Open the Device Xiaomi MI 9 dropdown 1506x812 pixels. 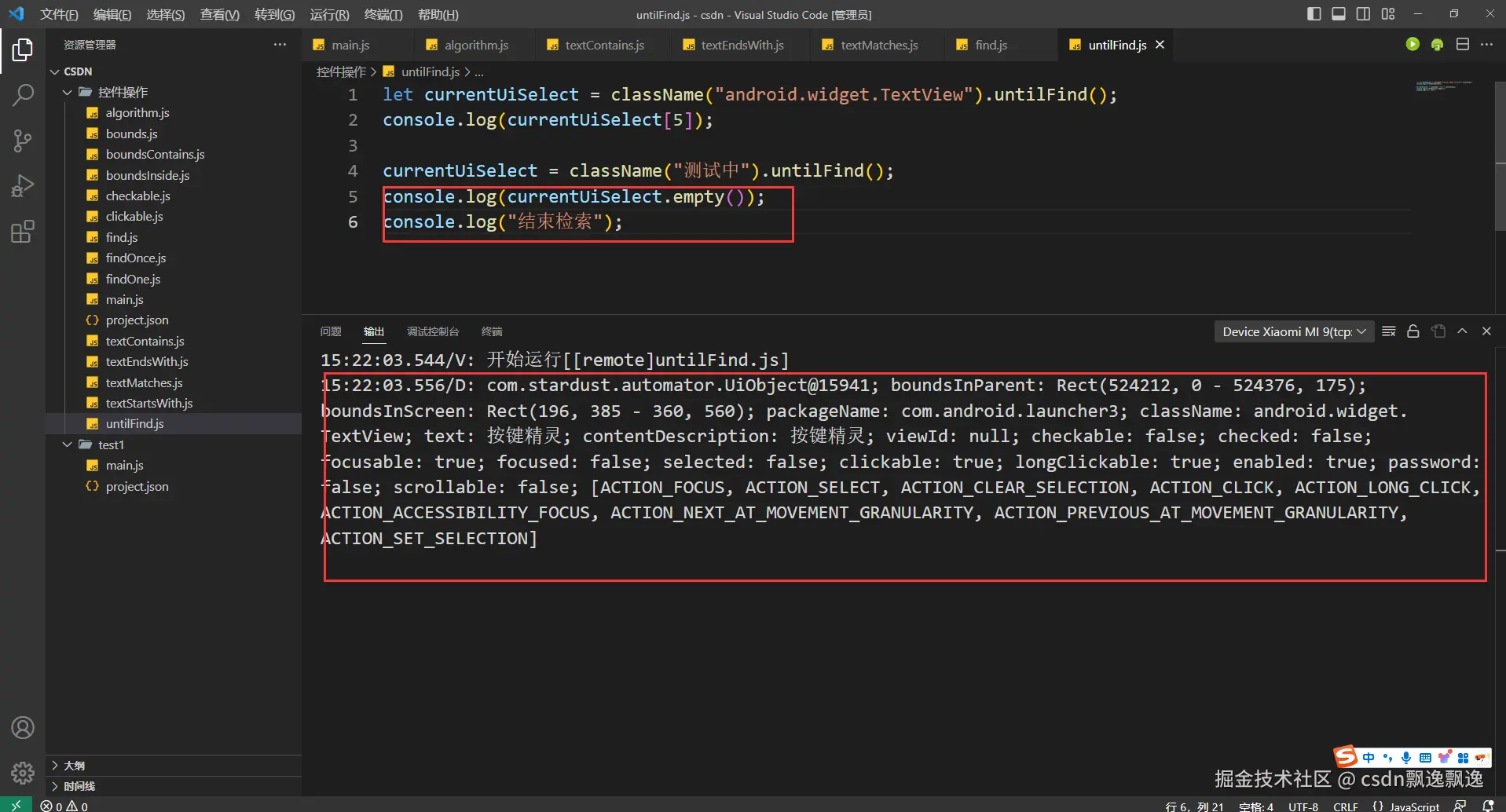[x=1293, y=331]
